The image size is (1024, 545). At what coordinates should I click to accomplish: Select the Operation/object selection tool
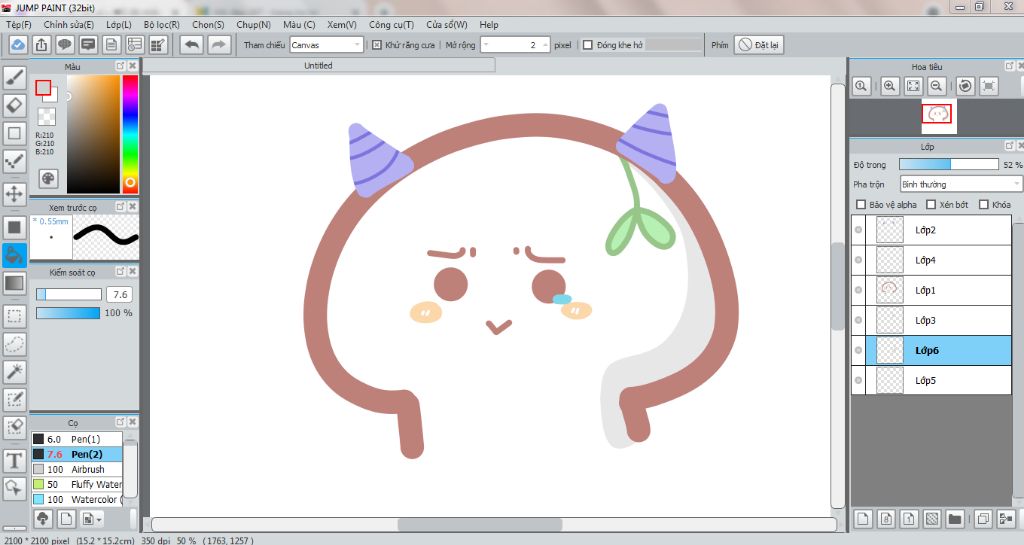point(14,488)
